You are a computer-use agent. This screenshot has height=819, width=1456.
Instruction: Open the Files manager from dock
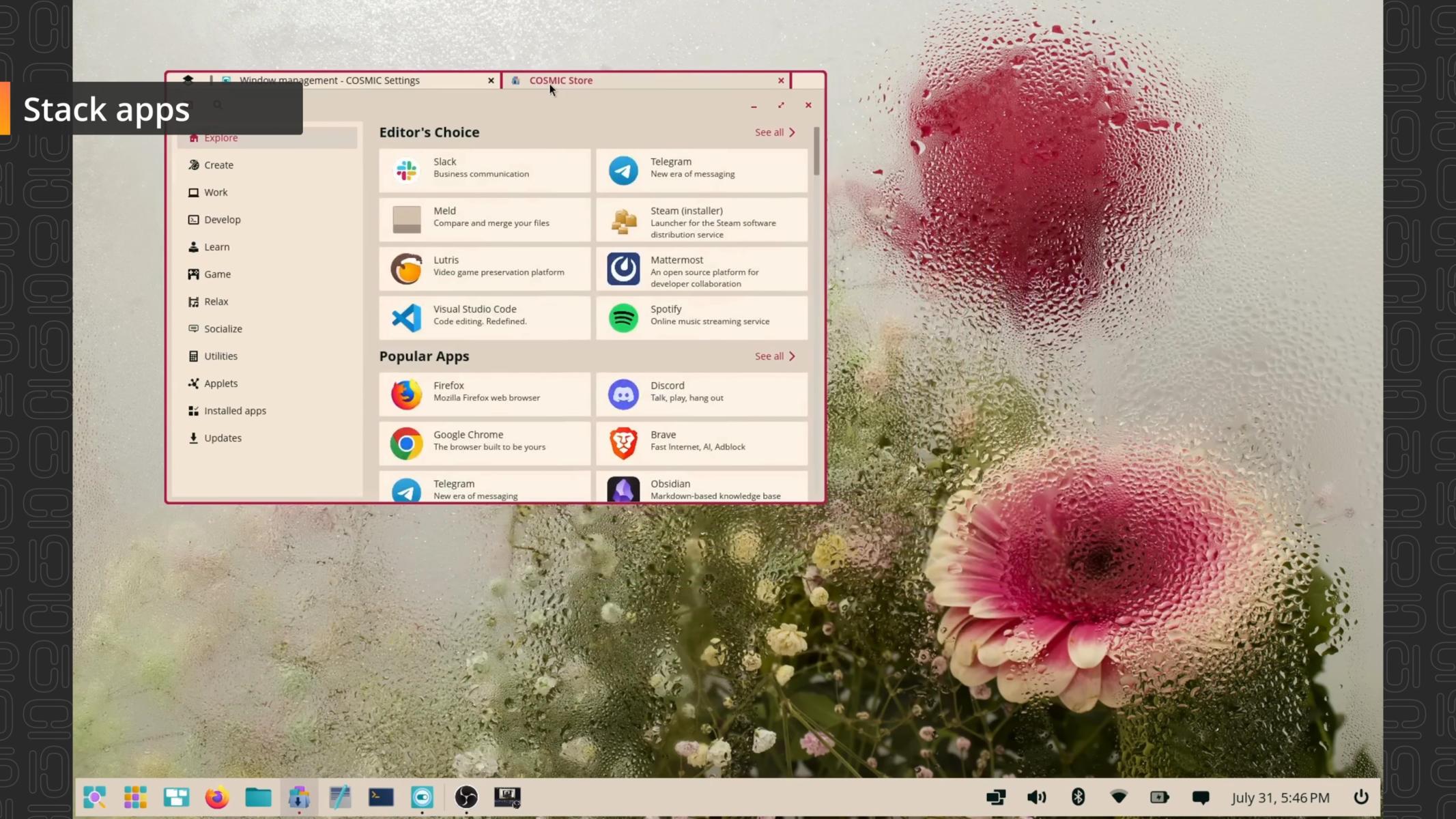[x=258, y=796]
